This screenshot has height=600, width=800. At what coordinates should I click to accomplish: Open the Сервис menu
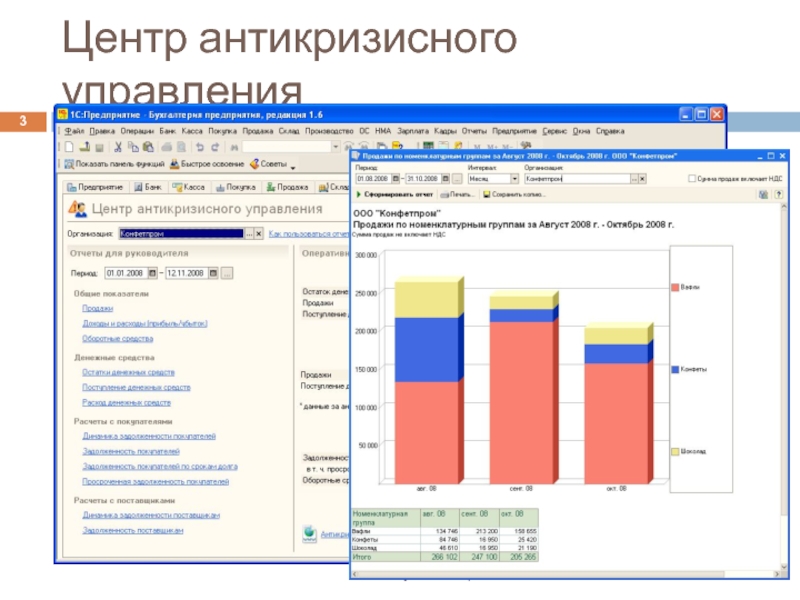pyautogui.click(x=554, y=131)
